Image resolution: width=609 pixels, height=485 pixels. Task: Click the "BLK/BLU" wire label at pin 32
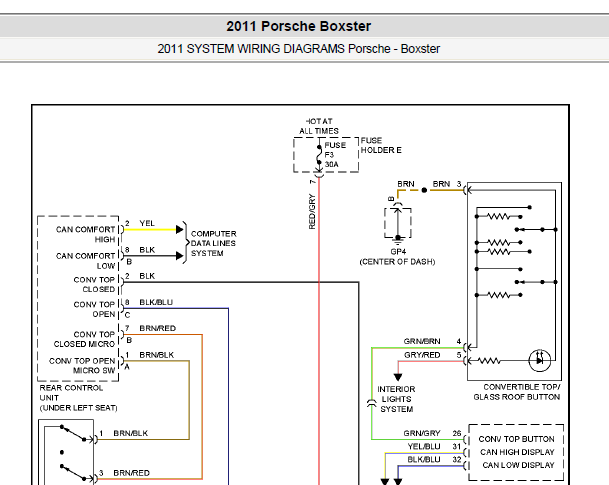(424, 459)
